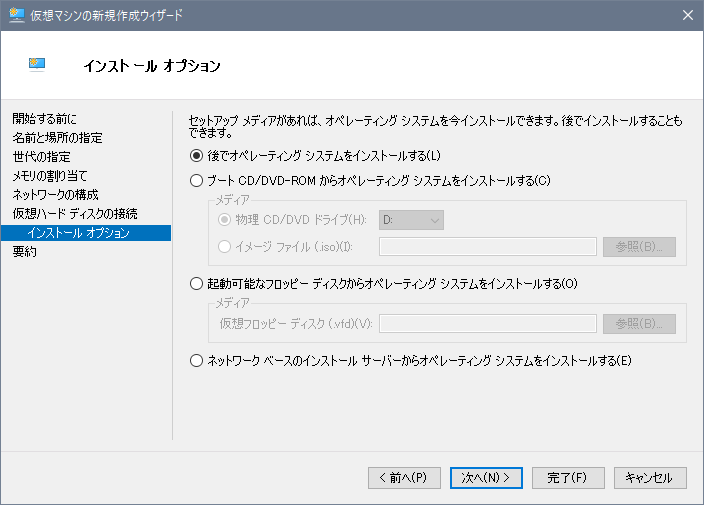Screen dimensions: 704x505
Task: Select ネットワーク ベースのインストール サーバー option
Action: point(196,360)
